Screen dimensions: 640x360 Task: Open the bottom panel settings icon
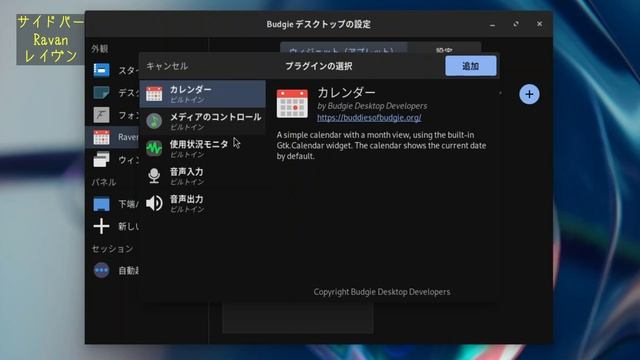coord(101,204)
